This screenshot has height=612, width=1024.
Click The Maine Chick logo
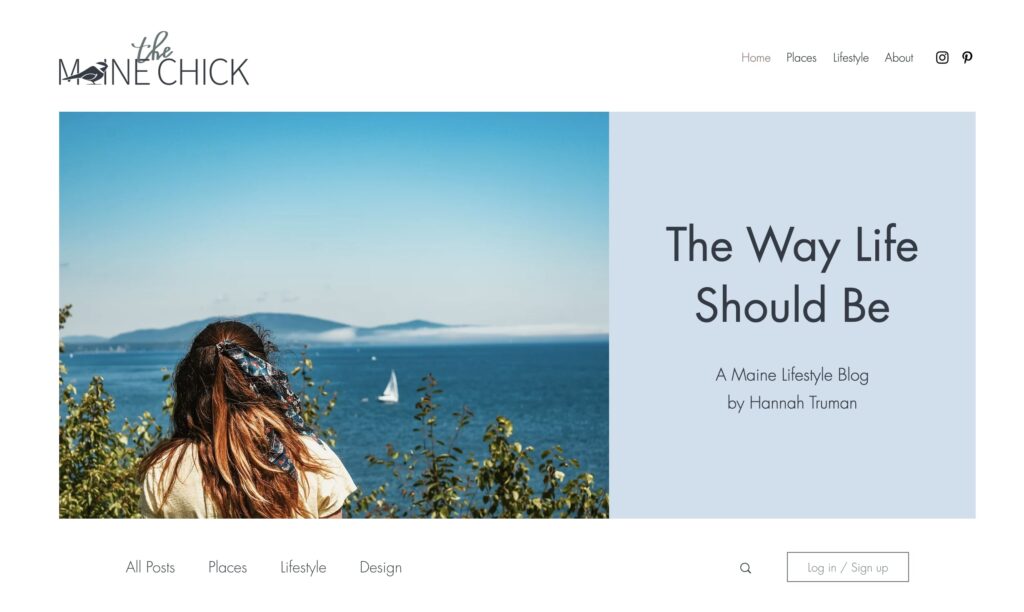[153, 59]
